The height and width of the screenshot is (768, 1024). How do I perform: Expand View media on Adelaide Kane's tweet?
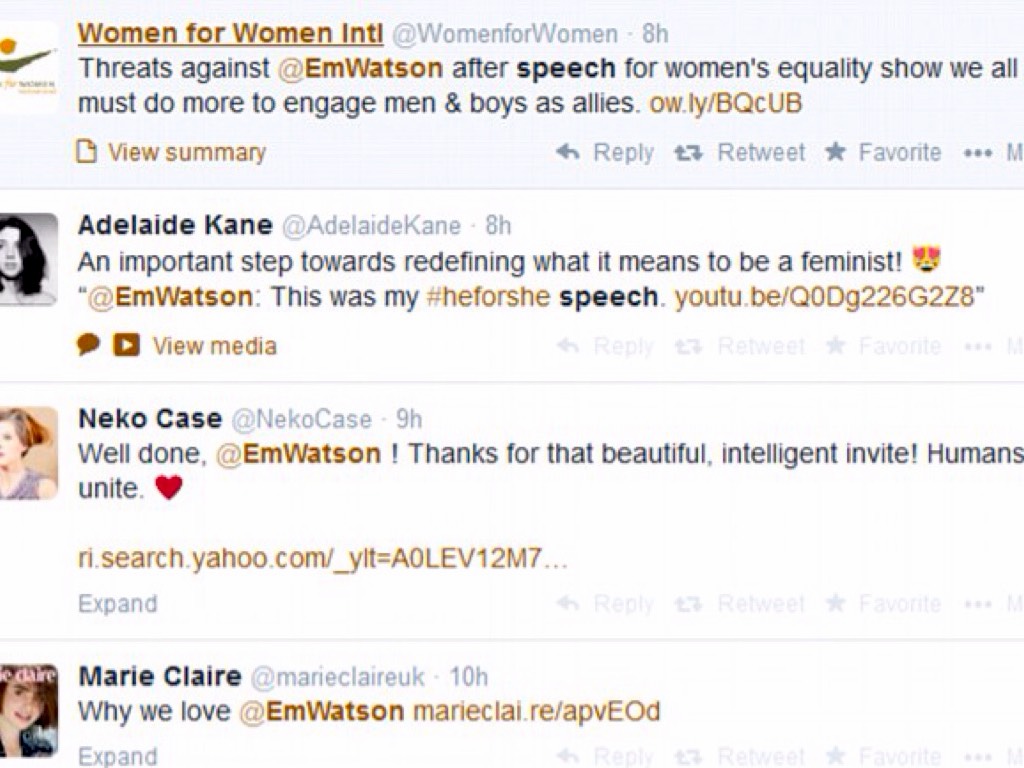(214, 346)
